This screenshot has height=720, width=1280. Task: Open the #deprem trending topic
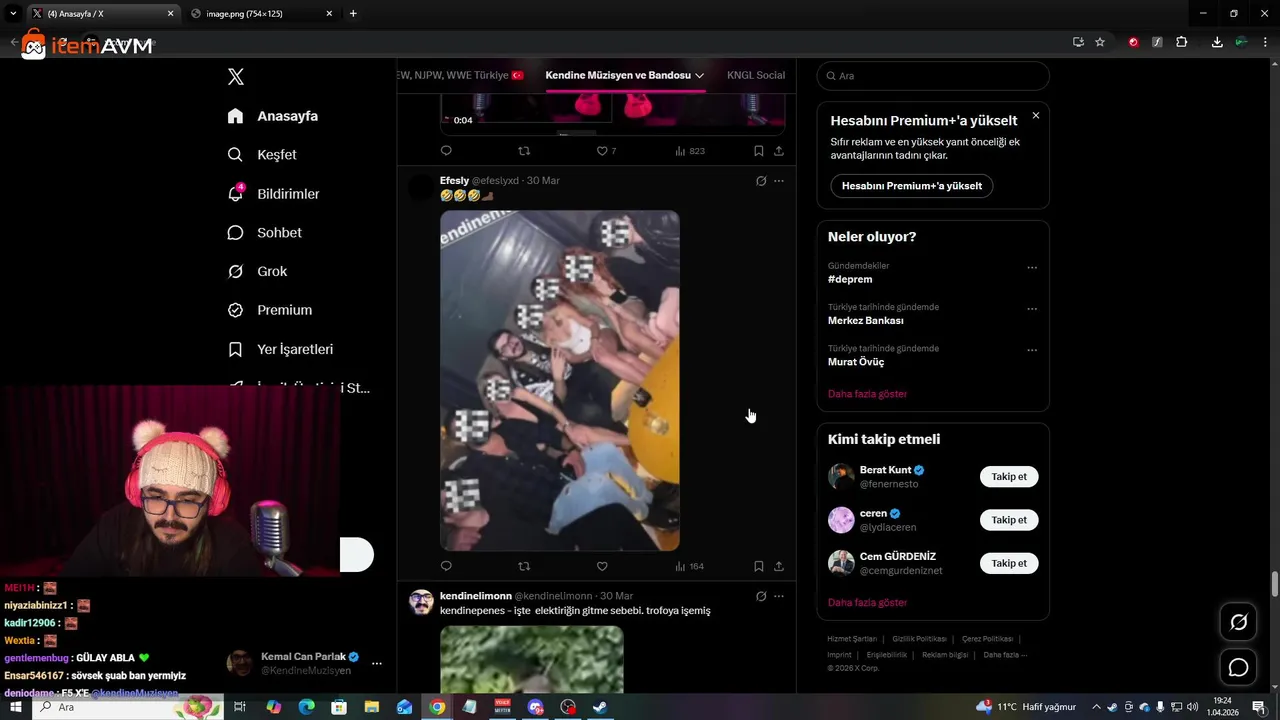pos(850,280)
